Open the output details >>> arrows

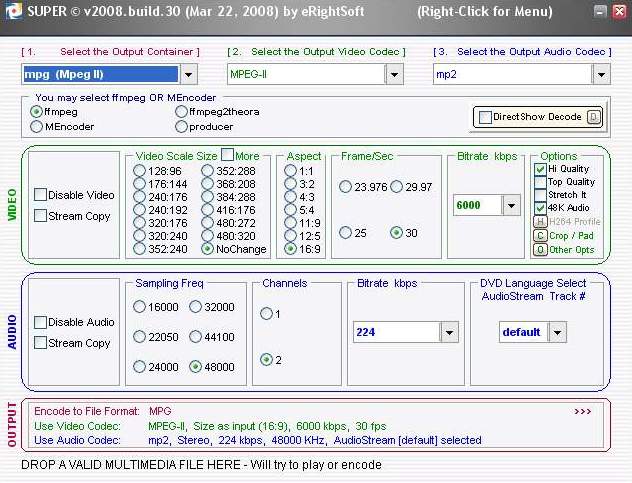click(582, 412)
